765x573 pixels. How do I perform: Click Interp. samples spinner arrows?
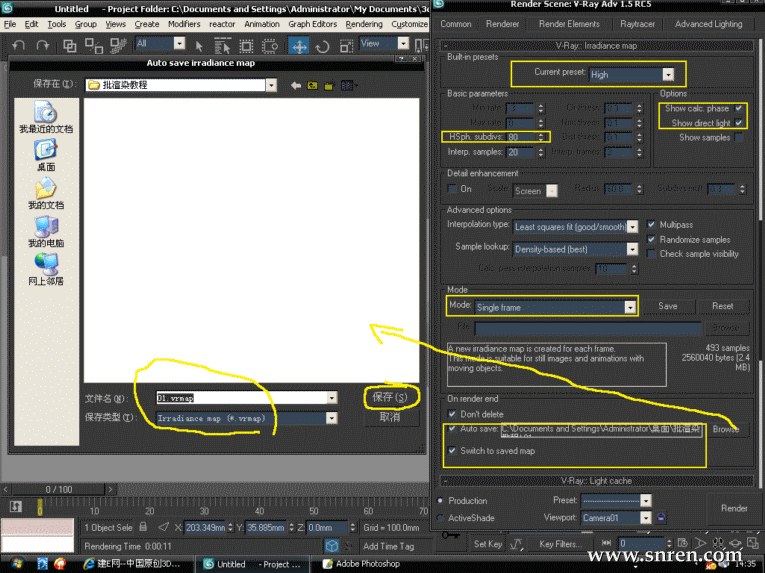click(541, 152)
